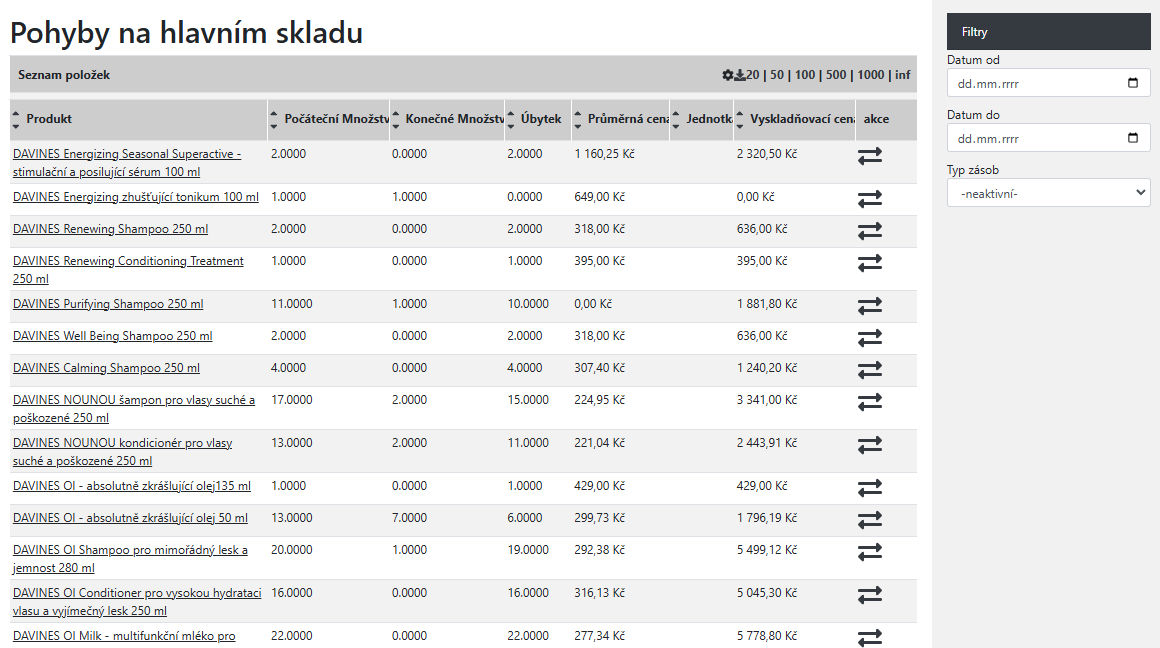The height and width of the screenshot is (648, 1160).
Task: Click transfer arrows for Well Being Shampoo
Action: click(869, 338)
